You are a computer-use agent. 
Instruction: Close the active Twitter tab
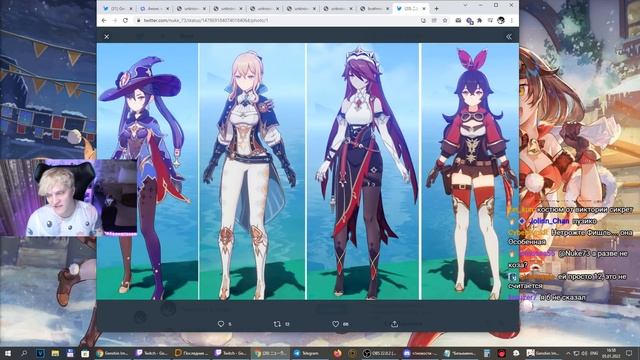(x=424, y=8)
